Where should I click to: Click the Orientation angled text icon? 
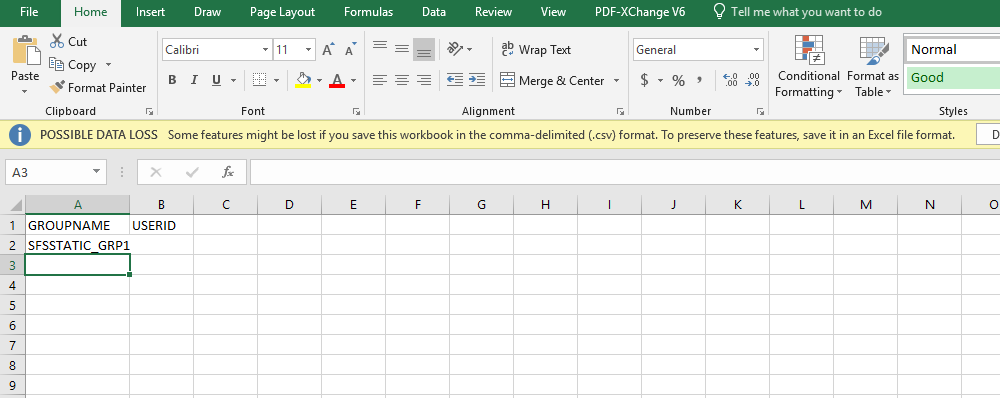[455, 48]
